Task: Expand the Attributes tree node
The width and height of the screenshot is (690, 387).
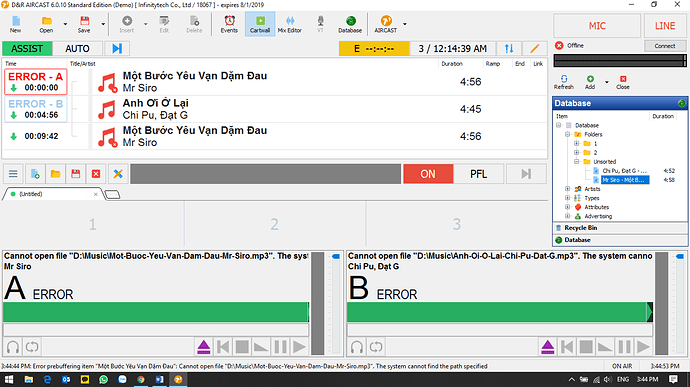Action: (x=567, y=207)
